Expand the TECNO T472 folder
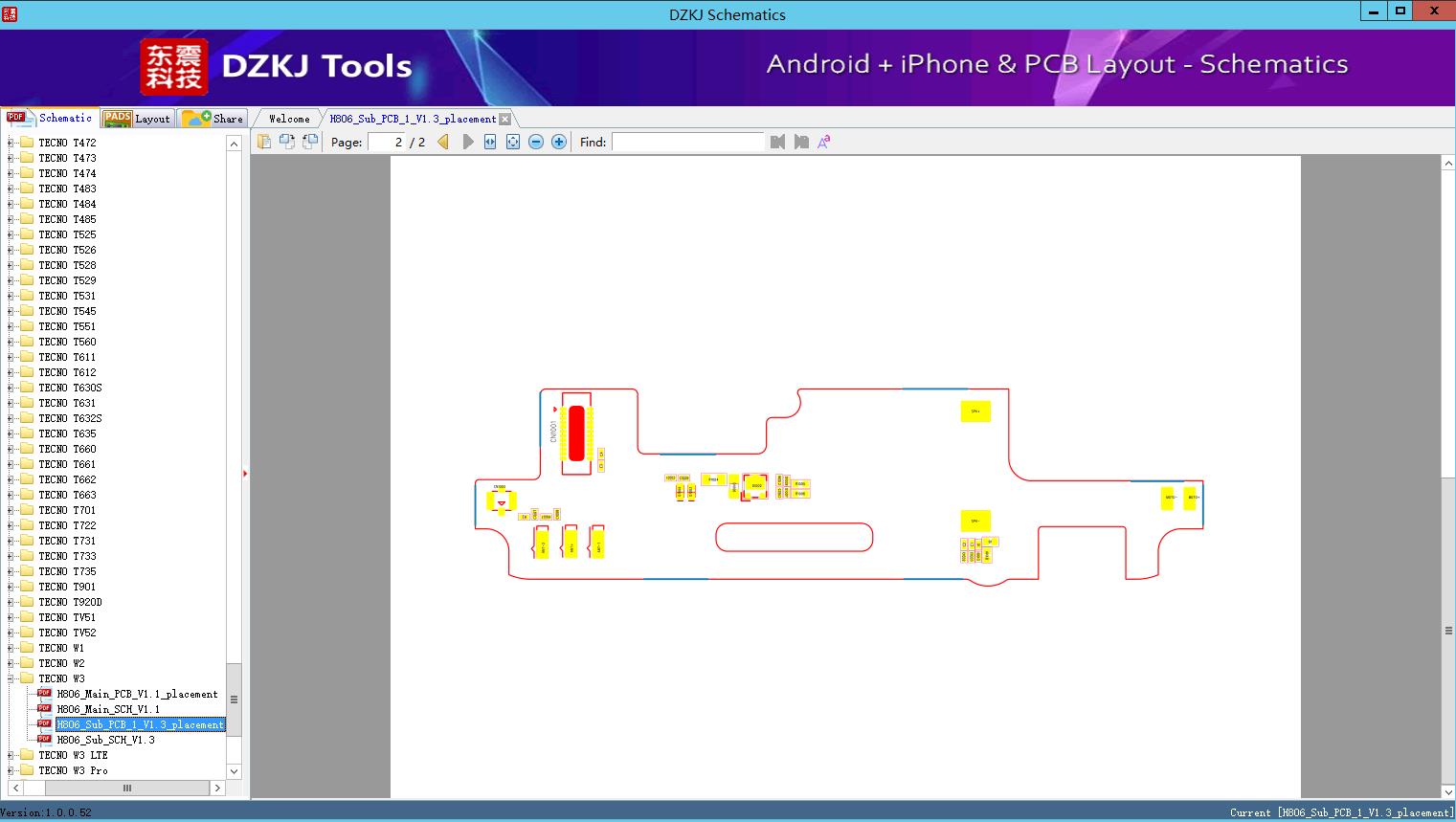This screenshot has height=822, width=1456. tap(11, 143)
